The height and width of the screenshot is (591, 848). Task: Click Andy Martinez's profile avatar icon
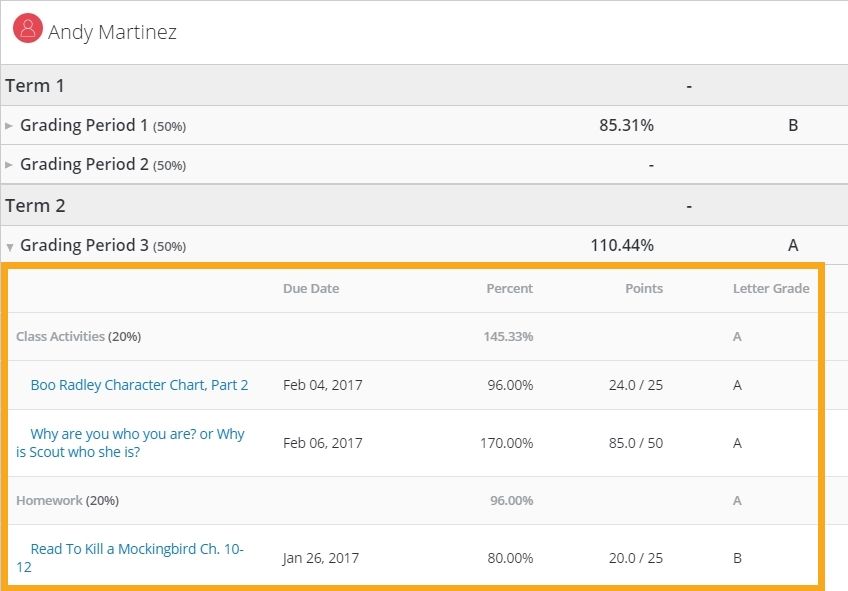[28, 28]
